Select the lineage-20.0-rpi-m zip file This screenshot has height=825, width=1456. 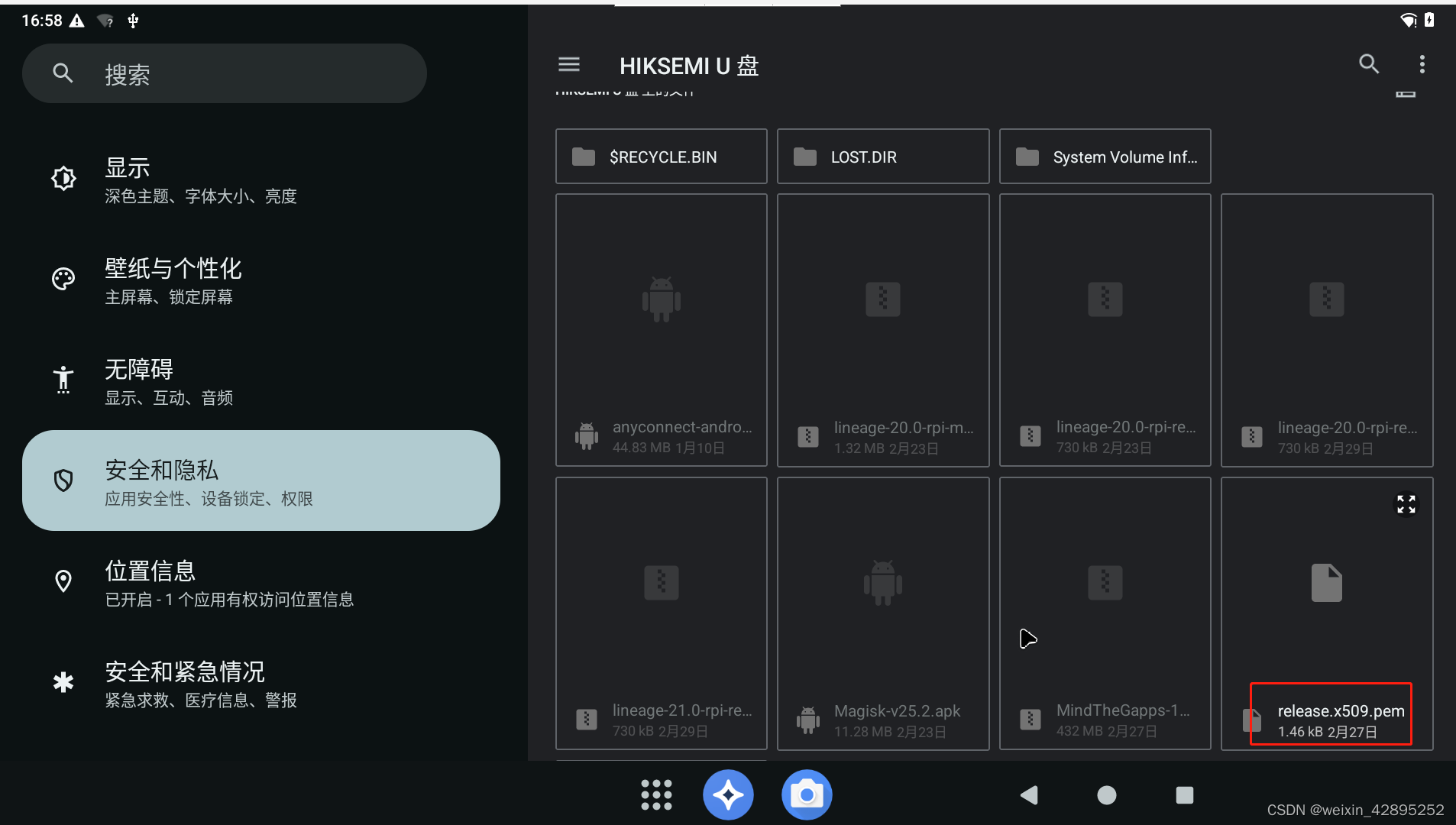click(883, 330)
